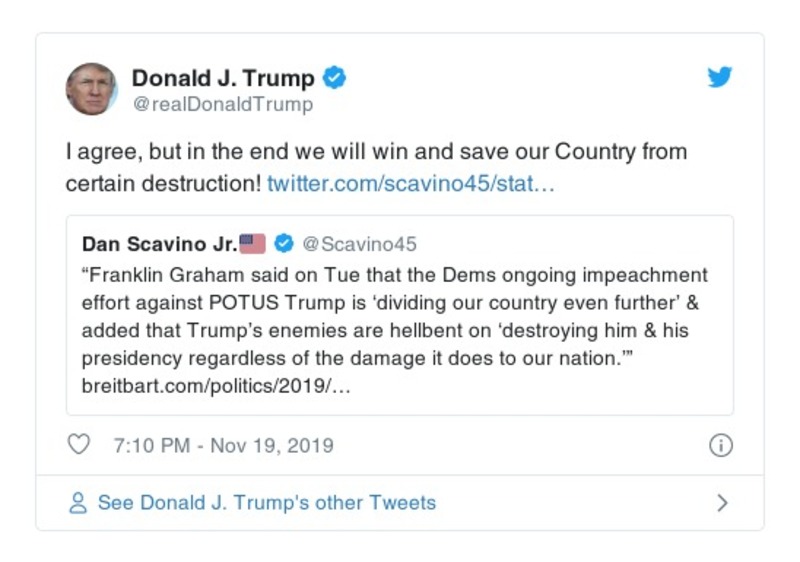Like the tweet with the heart icon
Image resolution: width=800 pixels, height=562 pixels.
coord(79,445)
